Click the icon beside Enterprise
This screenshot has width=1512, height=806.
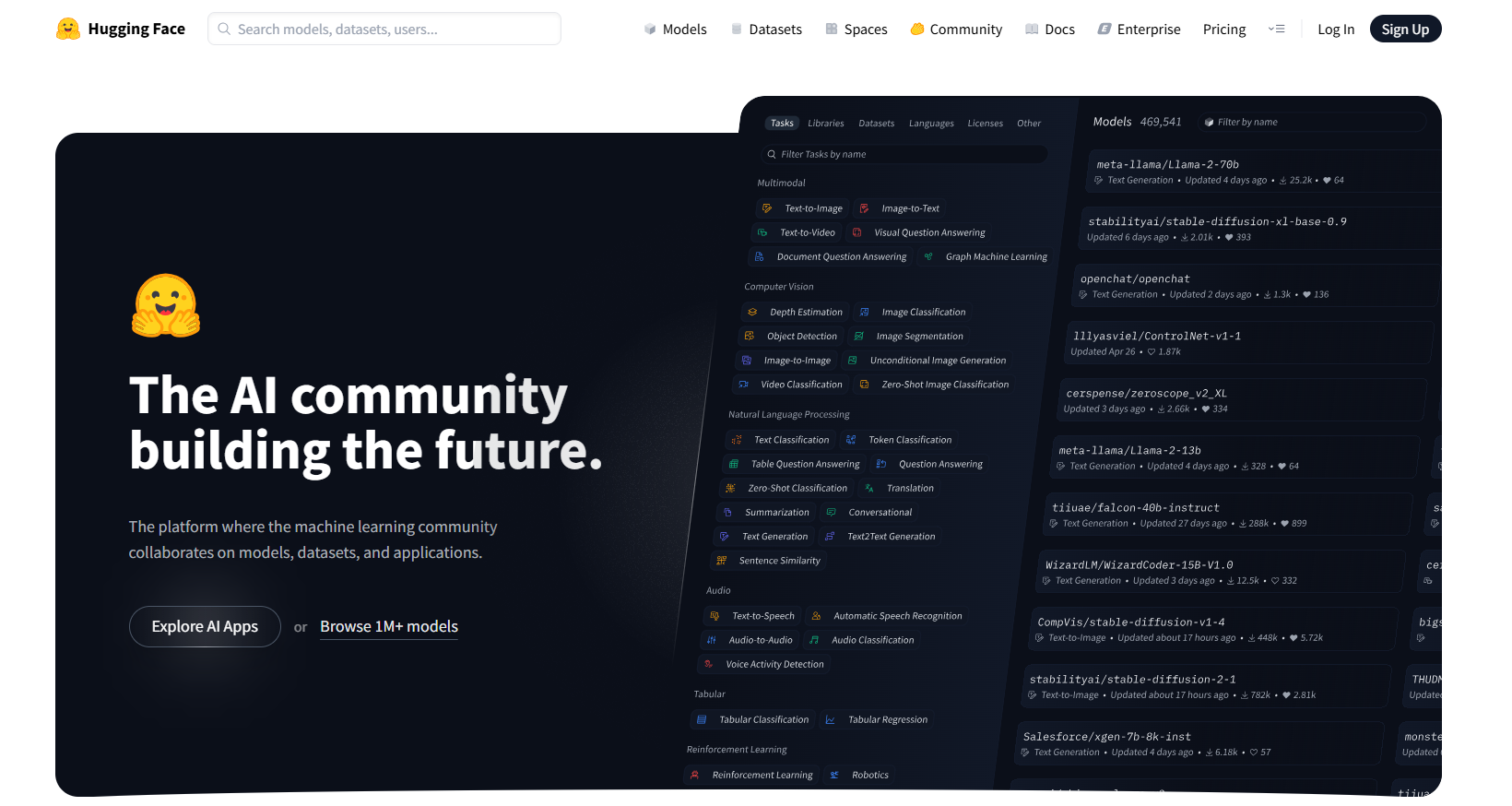tap(1104, 29)
